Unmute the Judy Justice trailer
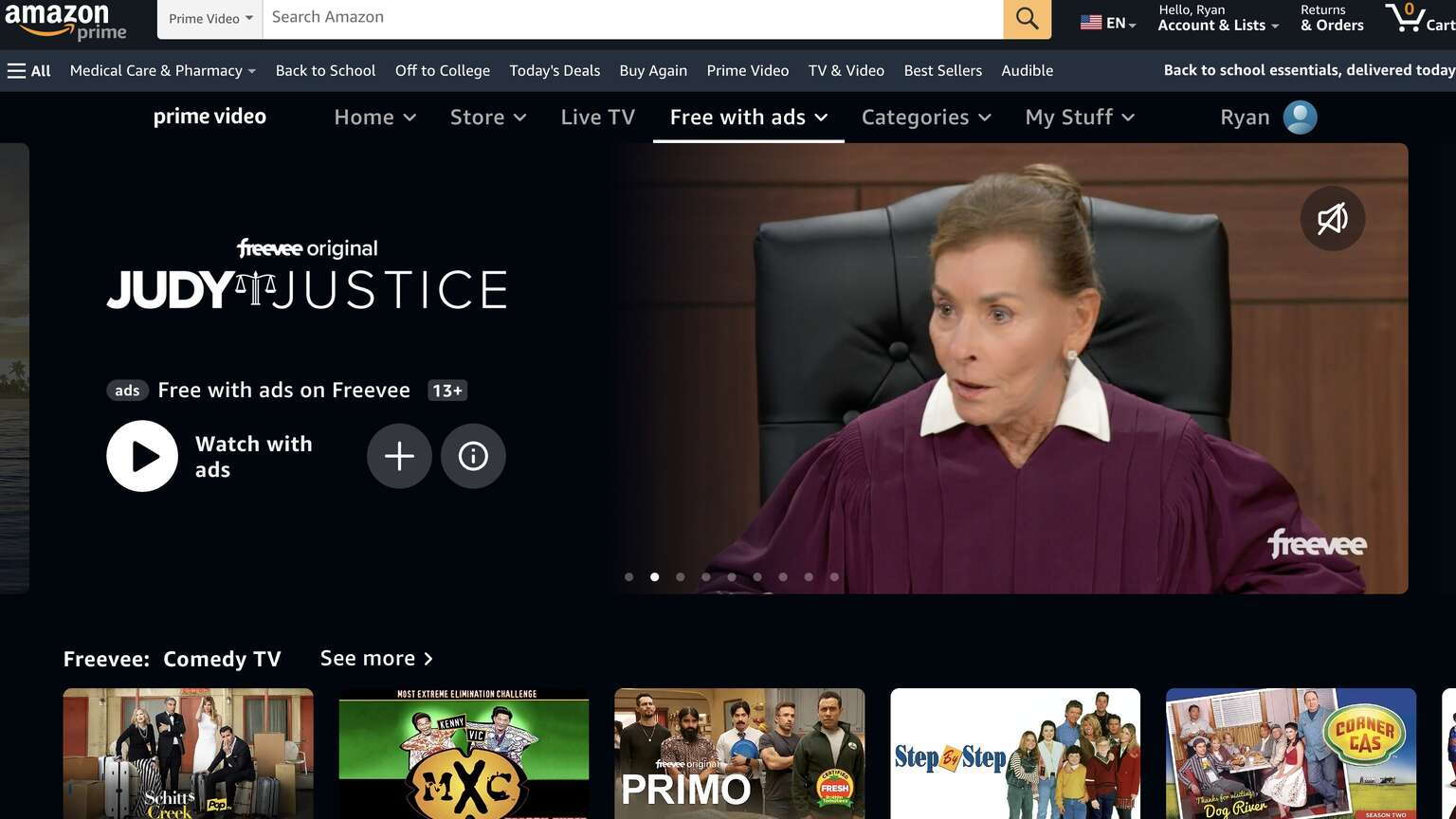 point(1332,218)
